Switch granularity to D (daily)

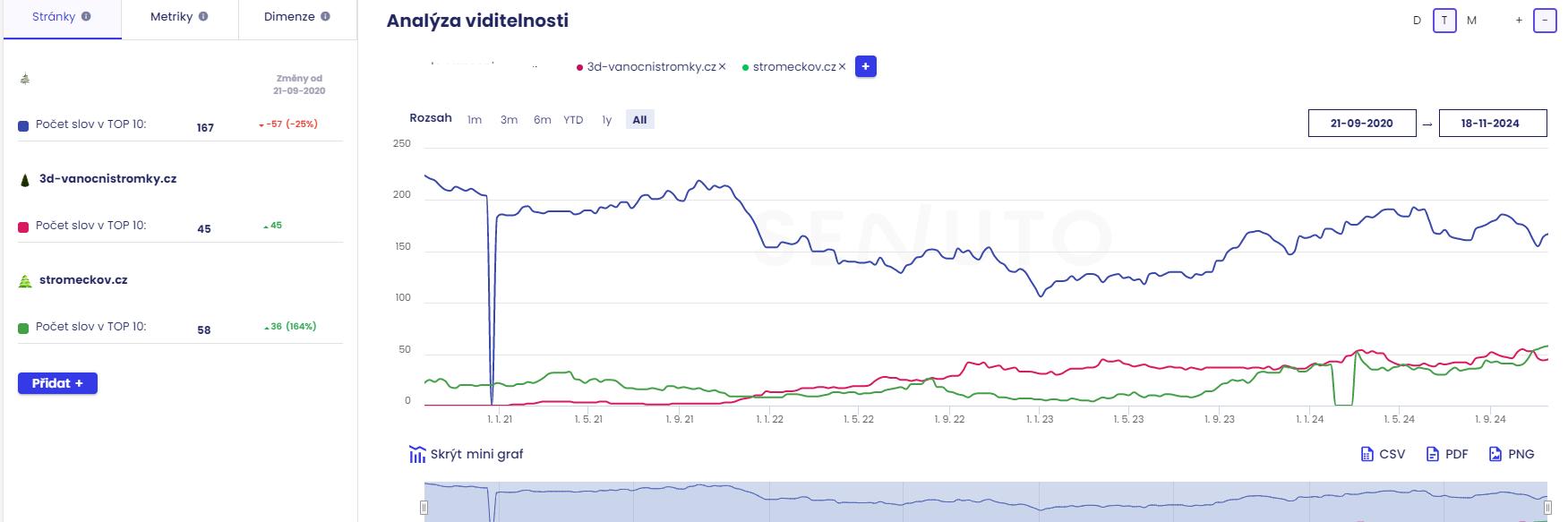click(x=1417, y=20)
